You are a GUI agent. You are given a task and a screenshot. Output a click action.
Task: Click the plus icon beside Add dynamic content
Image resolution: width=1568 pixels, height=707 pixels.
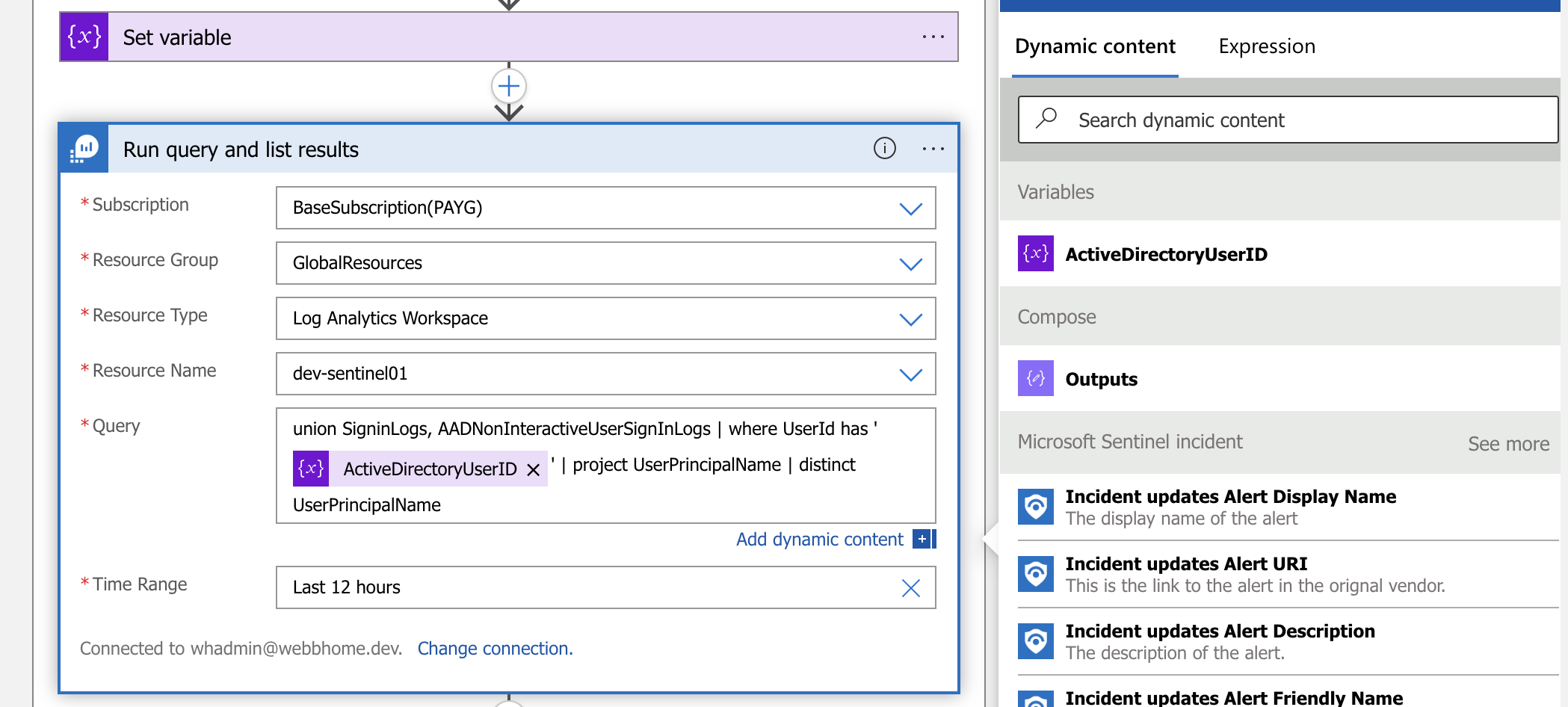click(923, 539)
